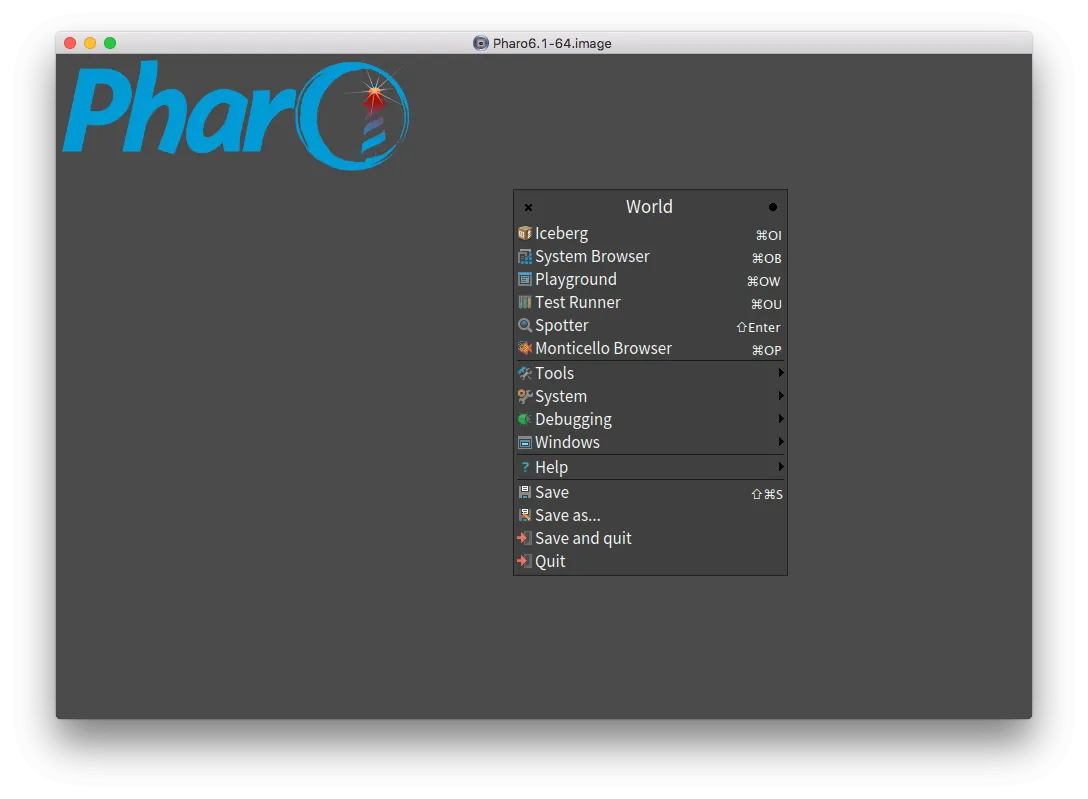Click the ⌘OP shortcut text
The height and width of the screenshot is (799, 1088).
767,350
